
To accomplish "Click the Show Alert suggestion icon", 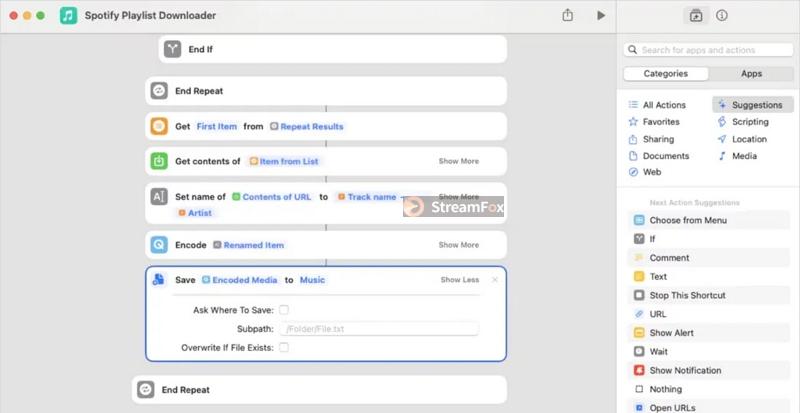I will (x=639, y=333).
